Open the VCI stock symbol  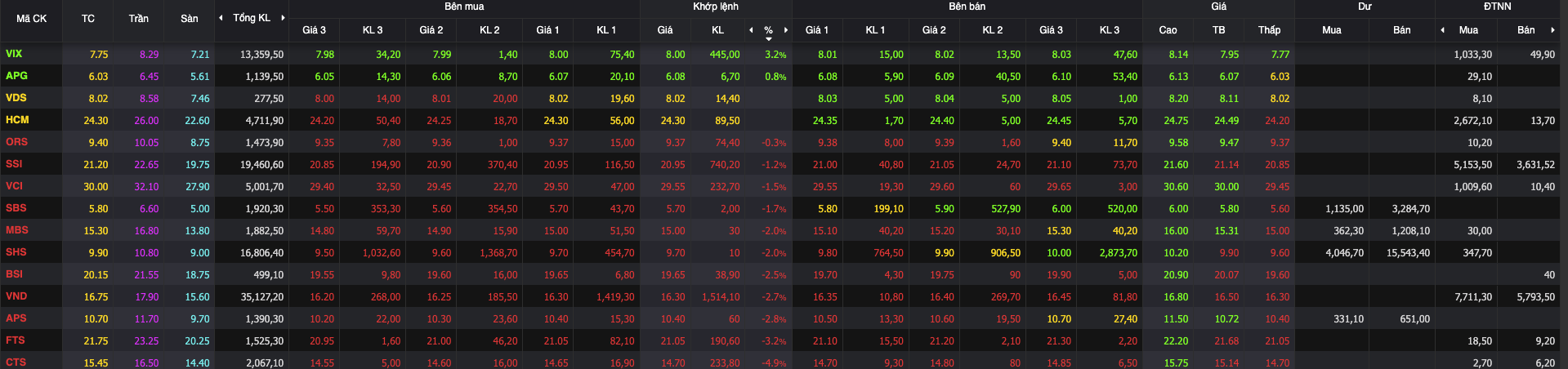tap(14, 186)
